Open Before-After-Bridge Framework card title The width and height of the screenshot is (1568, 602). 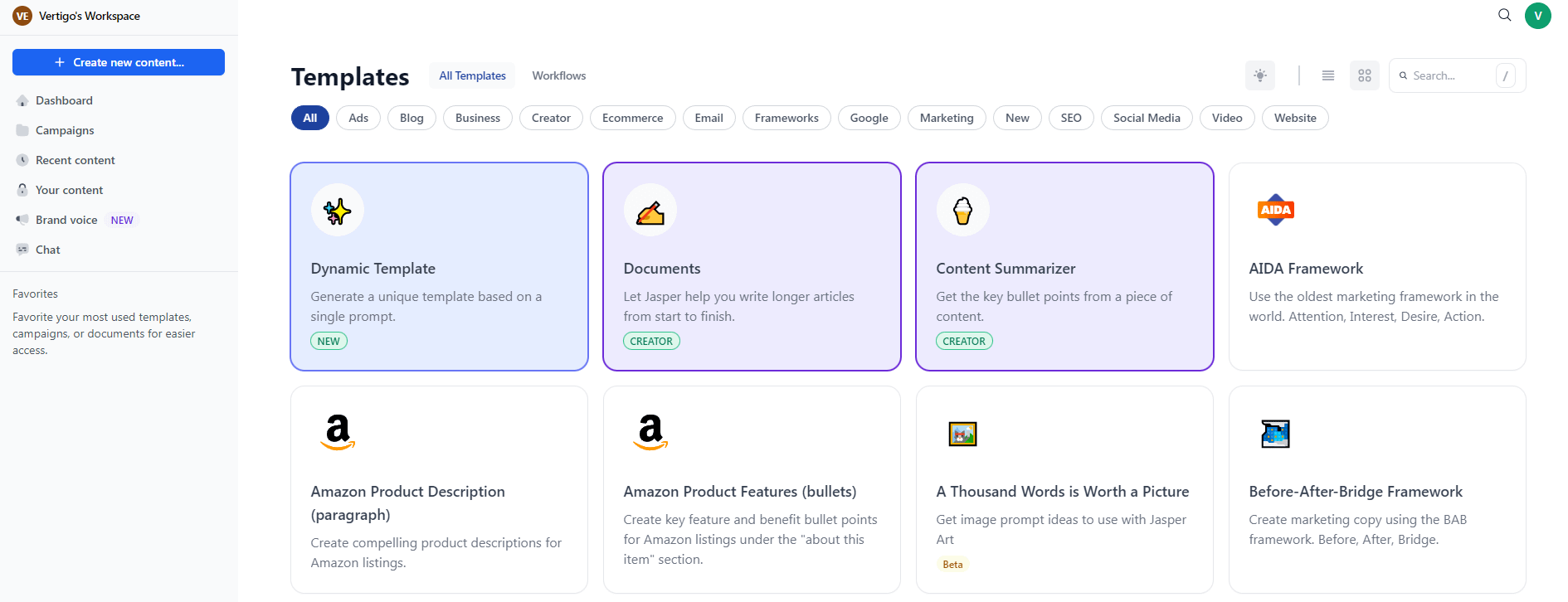(1356, 492)
